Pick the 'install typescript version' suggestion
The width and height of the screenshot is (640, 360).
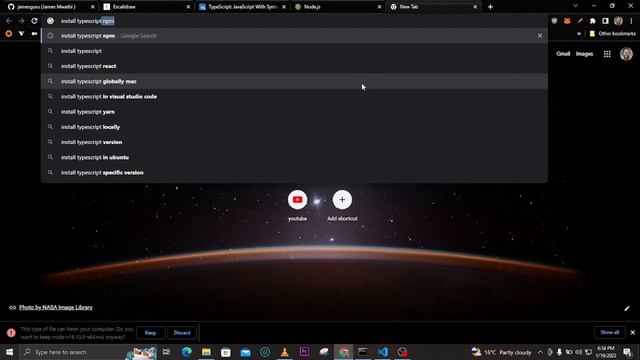point(294,142)
